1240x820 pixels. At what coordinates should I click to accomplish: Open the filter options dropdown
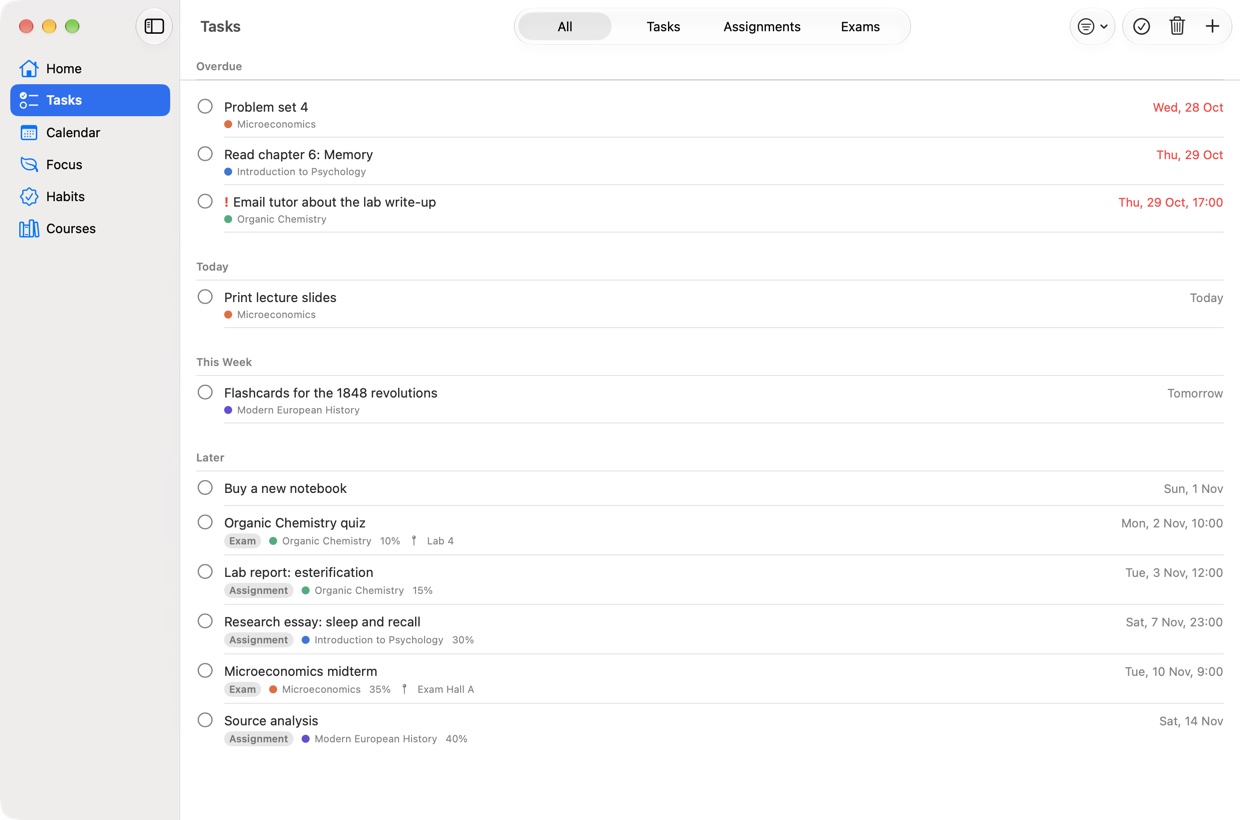click(x=1092, y=27)
